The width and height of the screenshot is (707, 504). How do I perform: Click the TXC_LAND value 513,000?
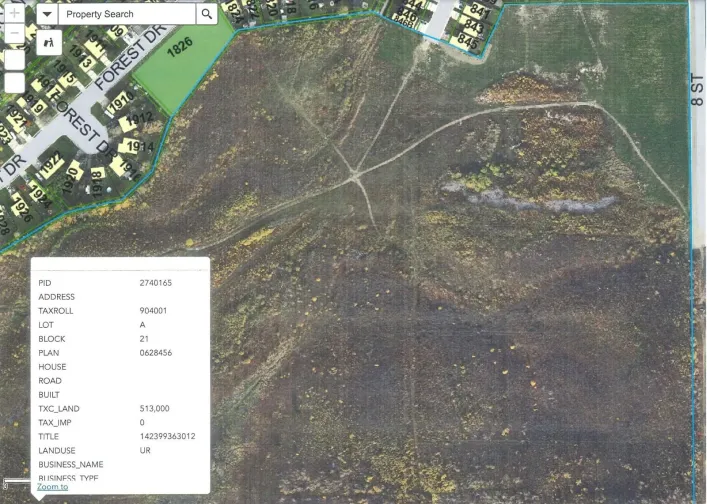pyautogui.click(x=155, y=409)
